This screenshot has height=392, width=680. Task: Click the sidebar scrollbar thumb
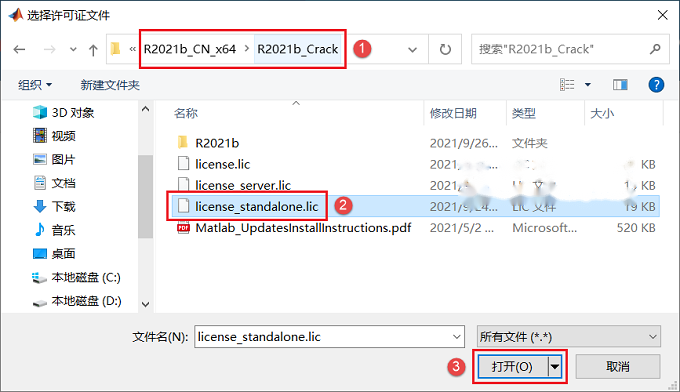point(146,196)
